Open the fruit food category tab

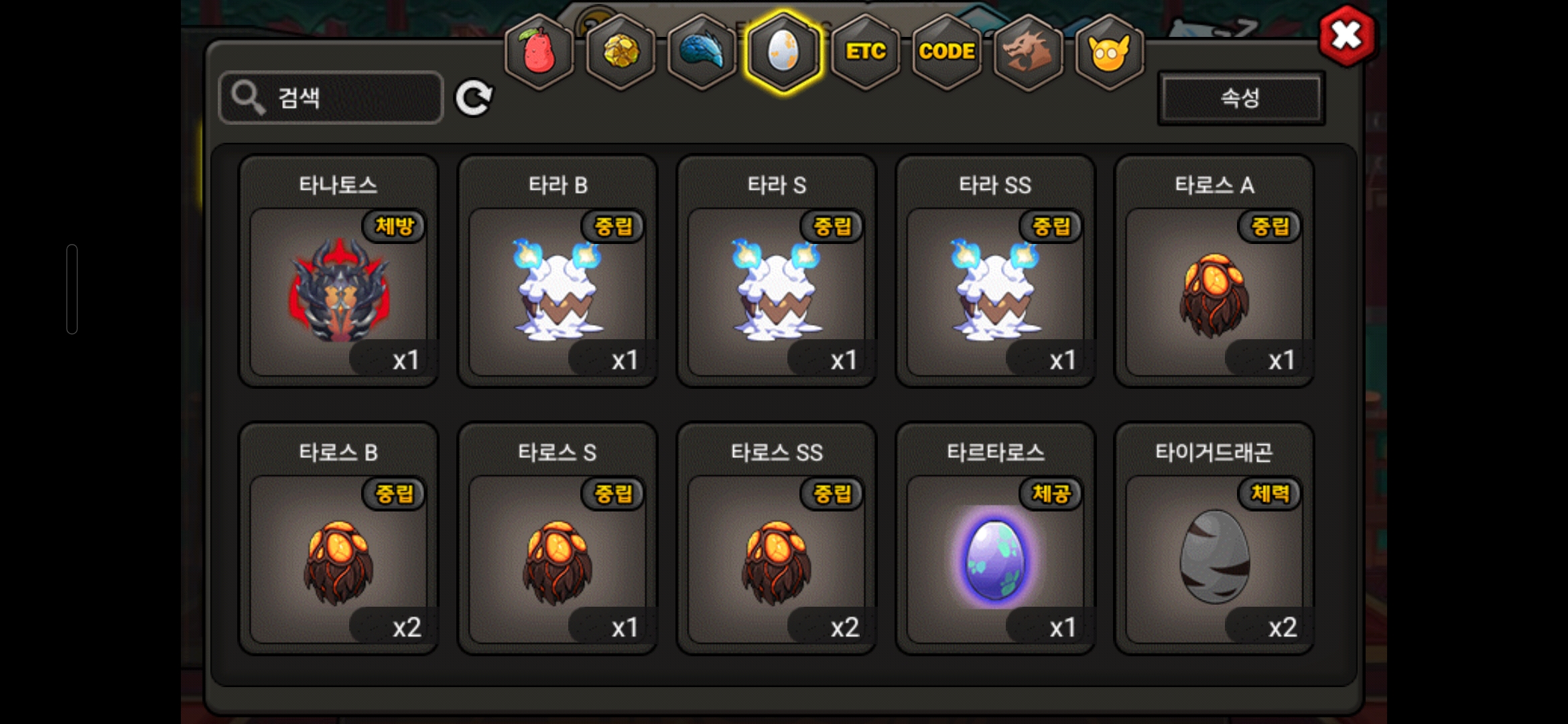[539, 52]
